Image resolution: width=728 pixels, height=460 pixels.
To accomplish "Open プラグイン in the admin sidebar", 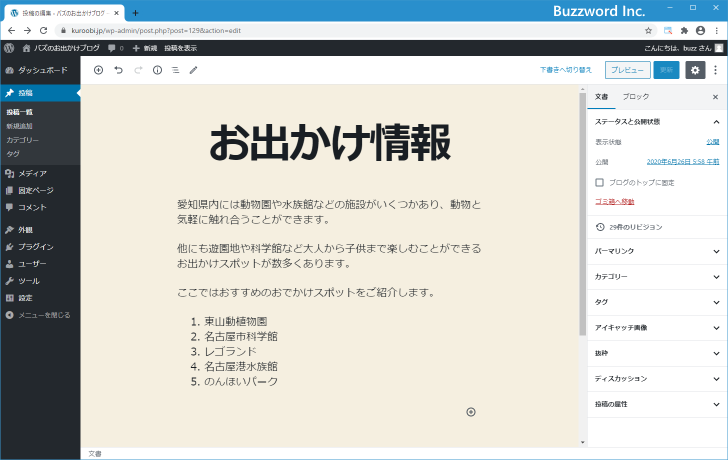I will (x=40, y=246).
